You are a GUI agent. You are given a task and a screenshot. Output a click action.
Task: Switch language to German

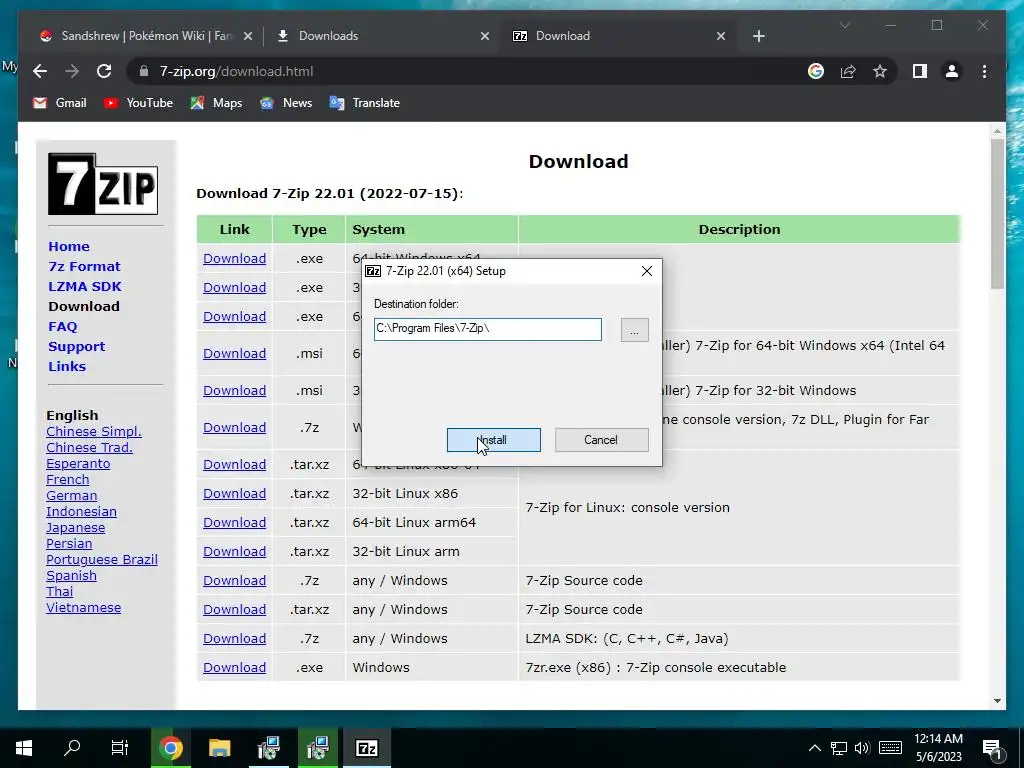pos(71,496)
